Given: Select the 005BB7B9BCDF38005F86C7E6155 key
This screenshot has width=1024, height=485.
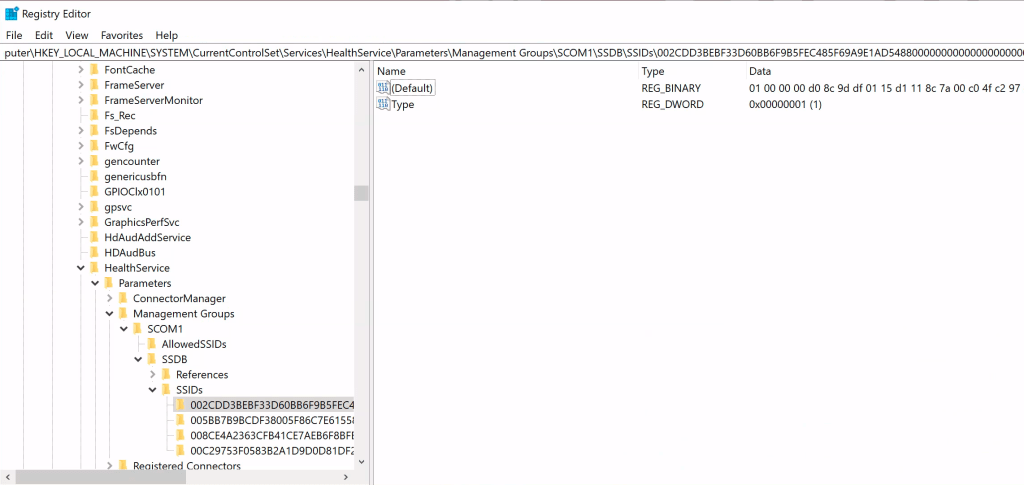Looking at the screenshot, I should point(267,420).
